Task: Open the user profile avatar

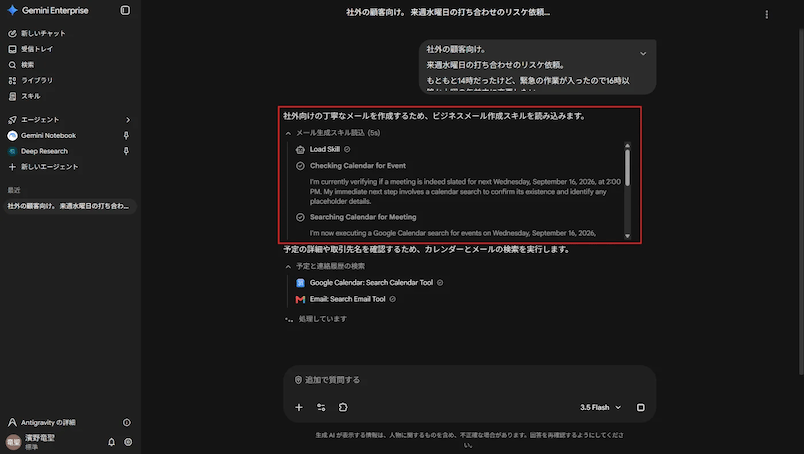Action: pos(13,442)
